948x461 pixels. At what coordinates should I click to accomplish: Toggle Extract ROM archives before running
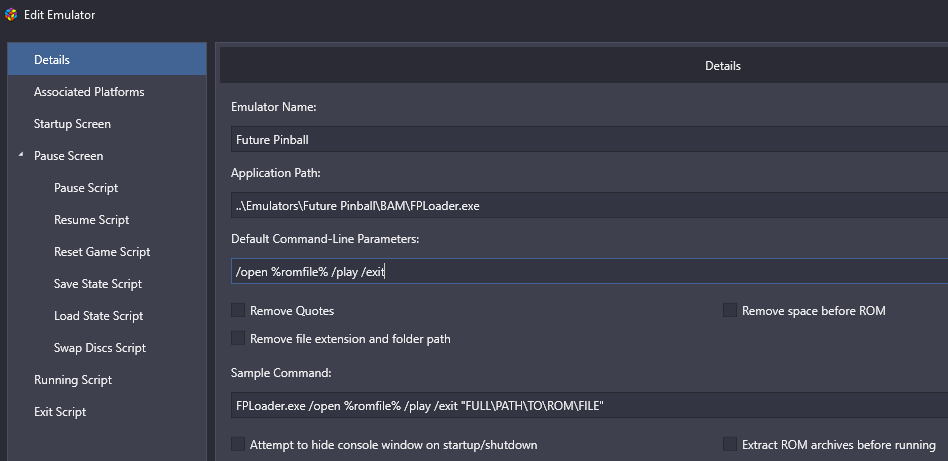click(730, 444)
